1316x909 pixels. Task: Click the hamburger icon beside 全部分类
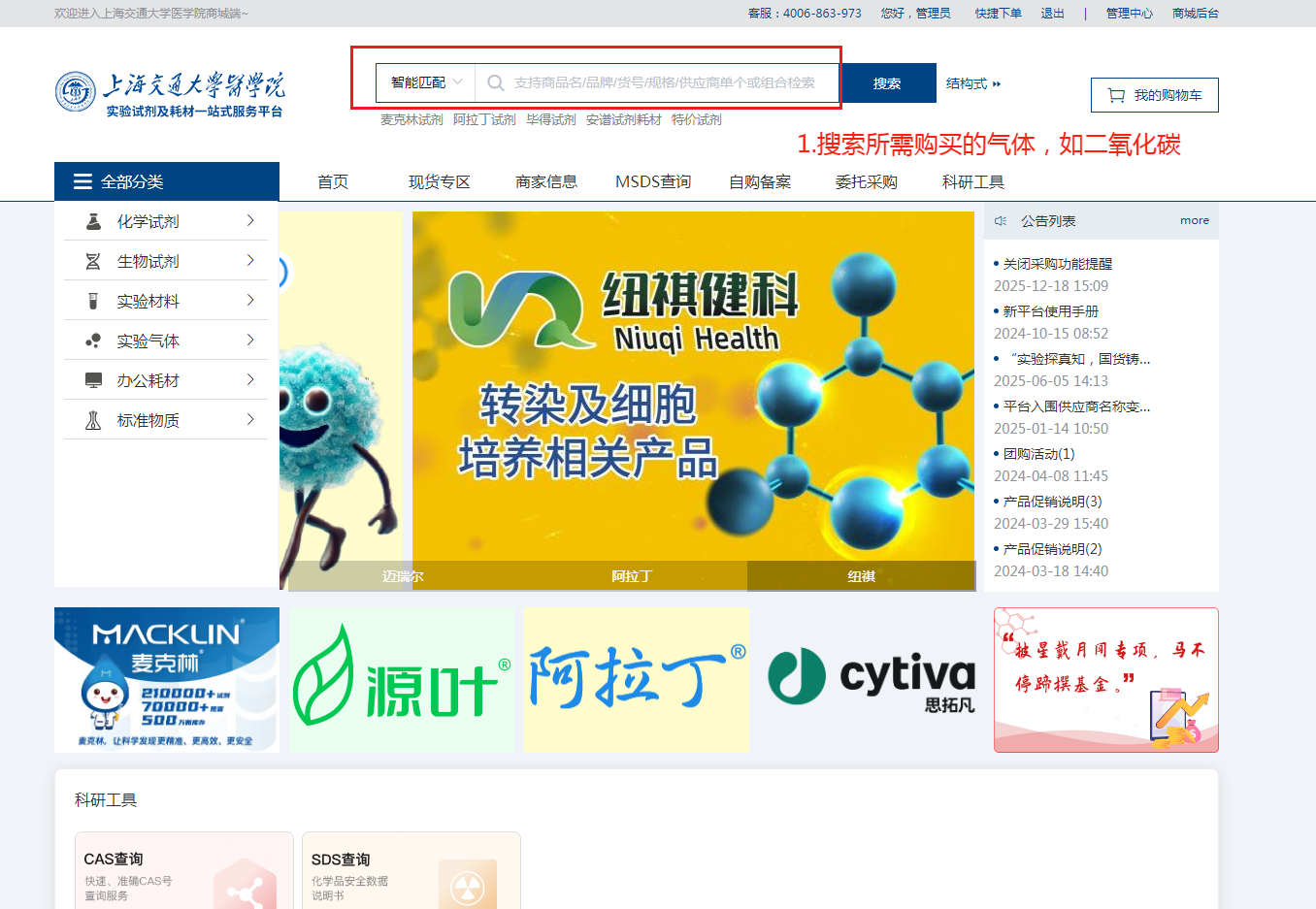tap(82, 181)
